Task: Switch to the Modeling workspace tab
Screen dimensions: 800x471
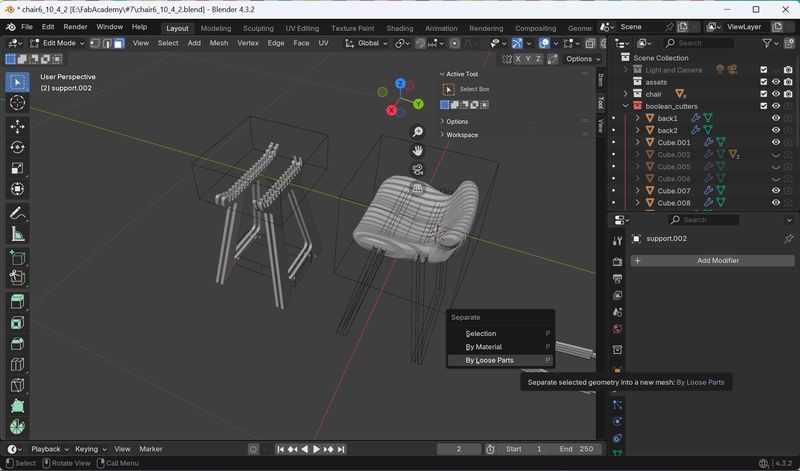Action: (x=216, y=29)
